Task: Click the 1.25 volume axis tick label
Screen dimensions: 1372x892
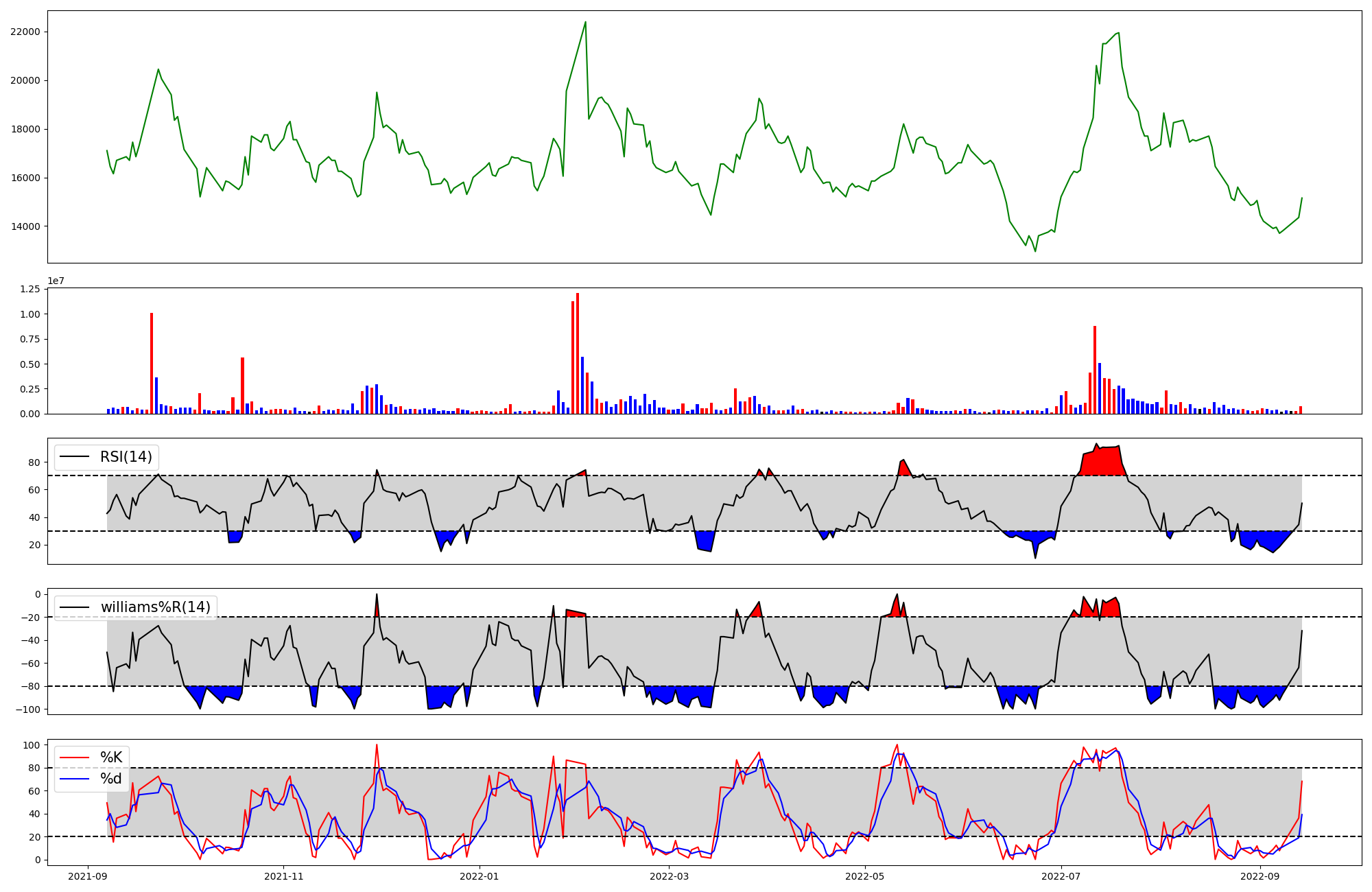Action: [x=29, y=290]
